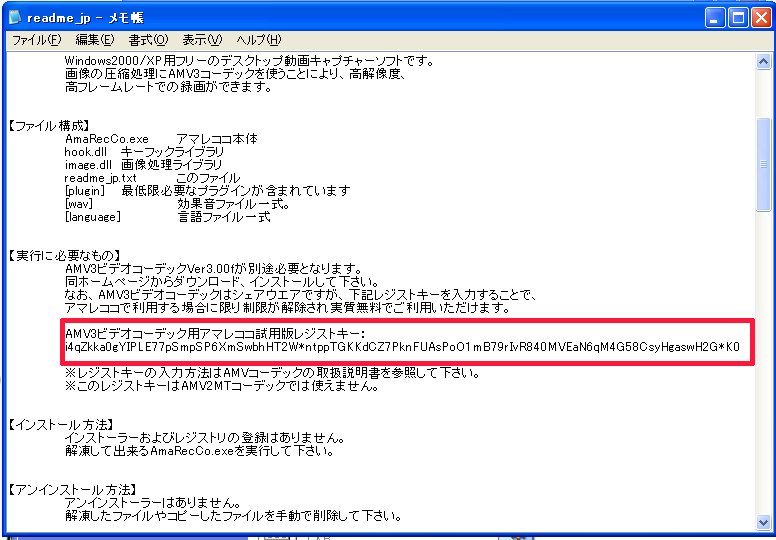Click the AmaRecCo.exe file name text
This screenshot has width=776, height=540.
point(106,139)
